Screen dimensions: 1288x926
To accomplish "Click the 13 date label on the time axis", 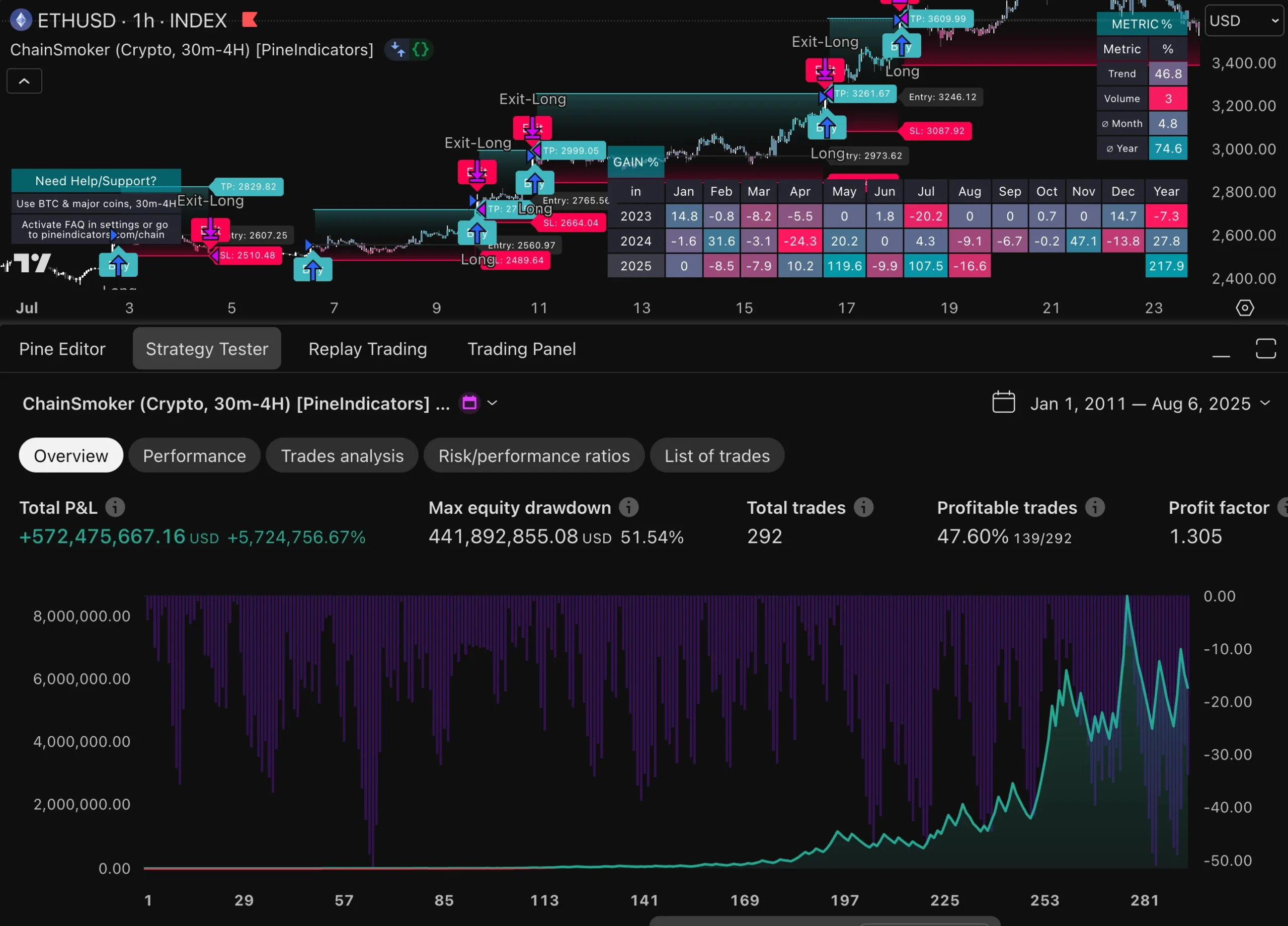I will coord(641,307).
